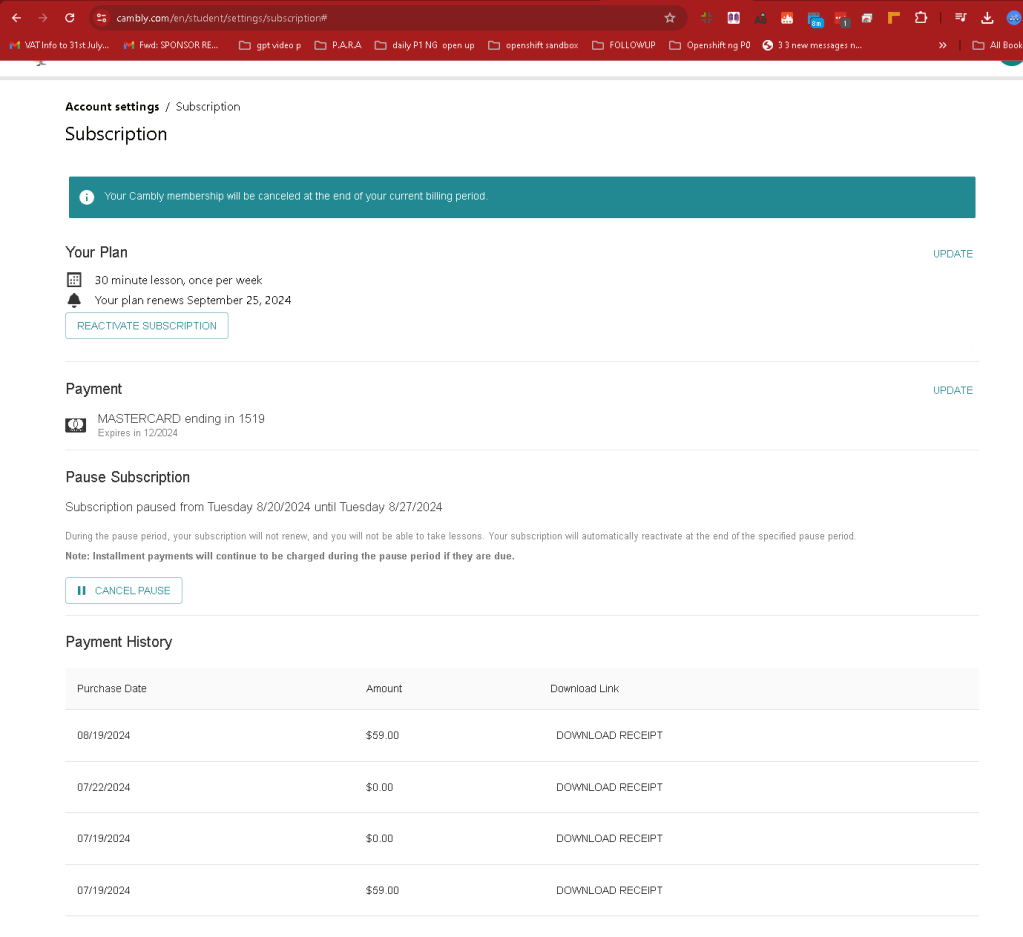1023x937 pixels.
Task: Reload the Cambly page
Action: [70, 18]
